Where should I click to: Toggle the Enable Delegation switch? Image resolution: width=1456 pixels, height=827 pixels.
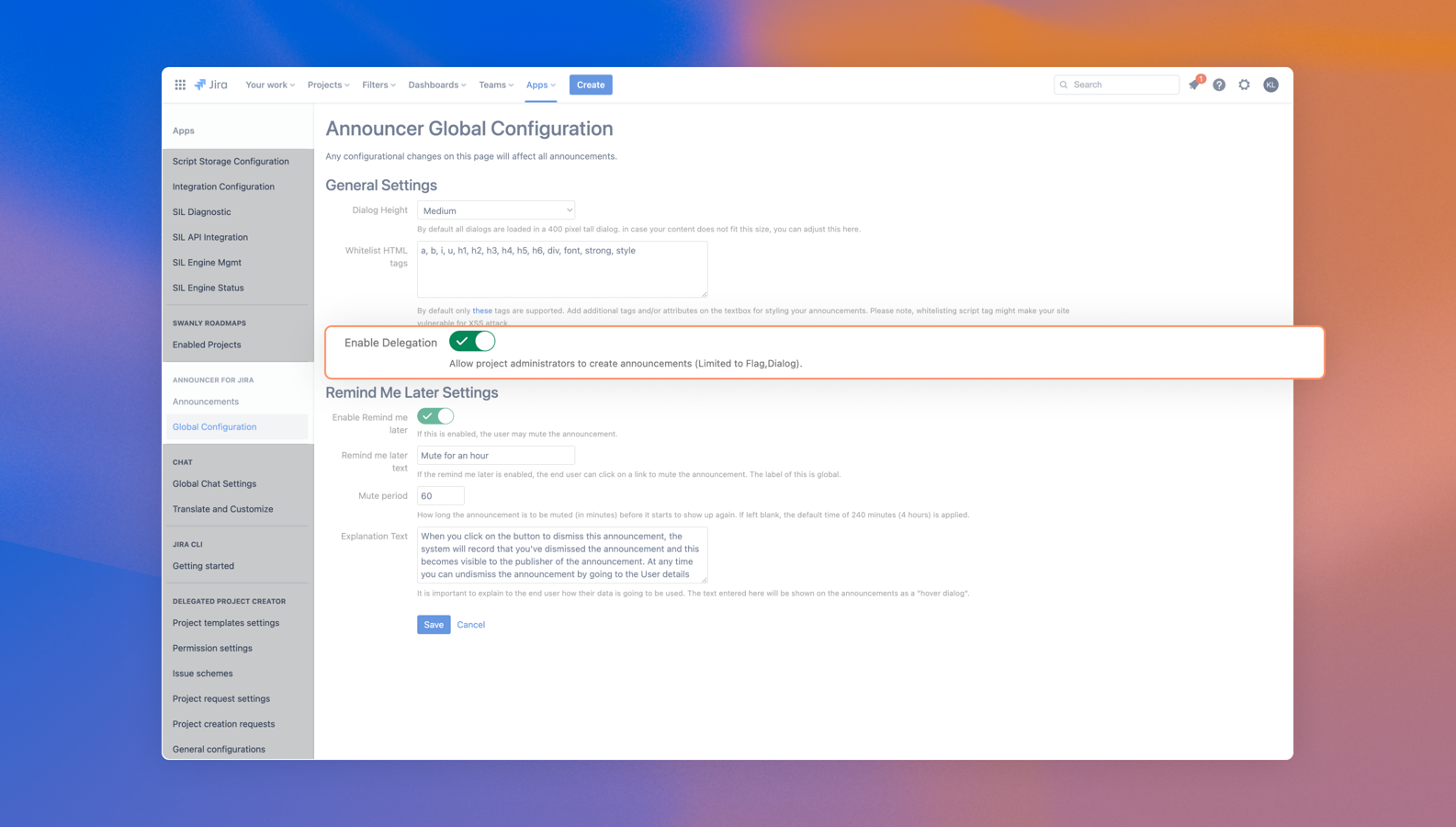472,342
